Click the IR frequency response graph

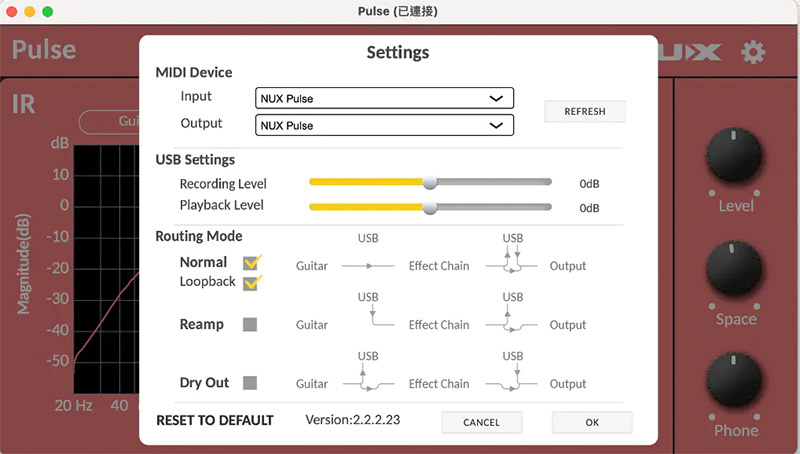pos(105,270)
